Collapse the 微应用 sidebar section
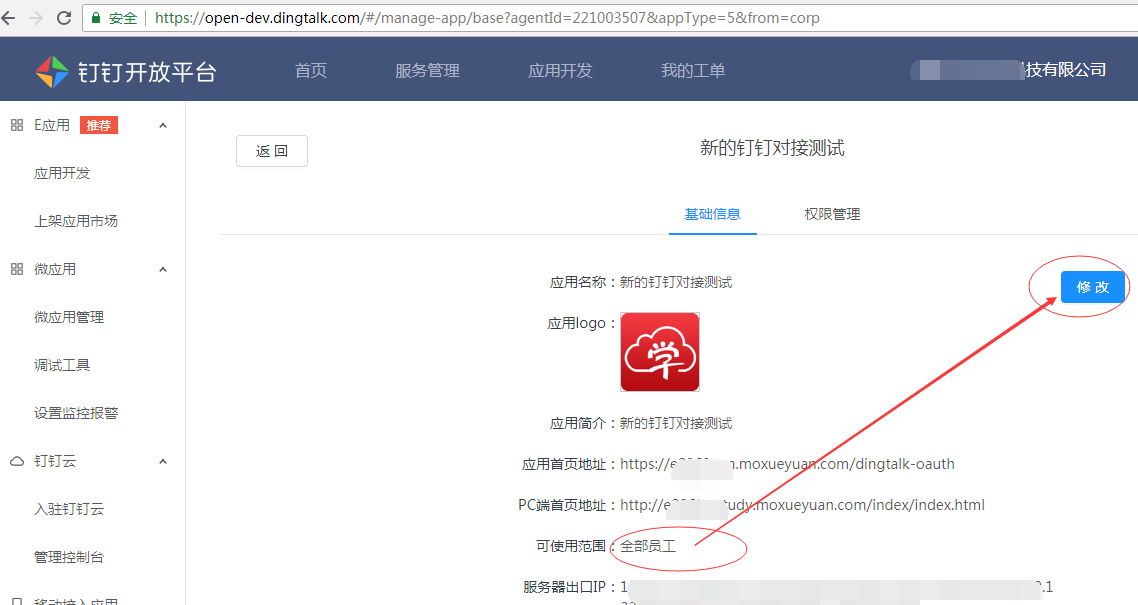Viewport: 1138px width, 605px height. pyautogui.click(x=163, y=270)
